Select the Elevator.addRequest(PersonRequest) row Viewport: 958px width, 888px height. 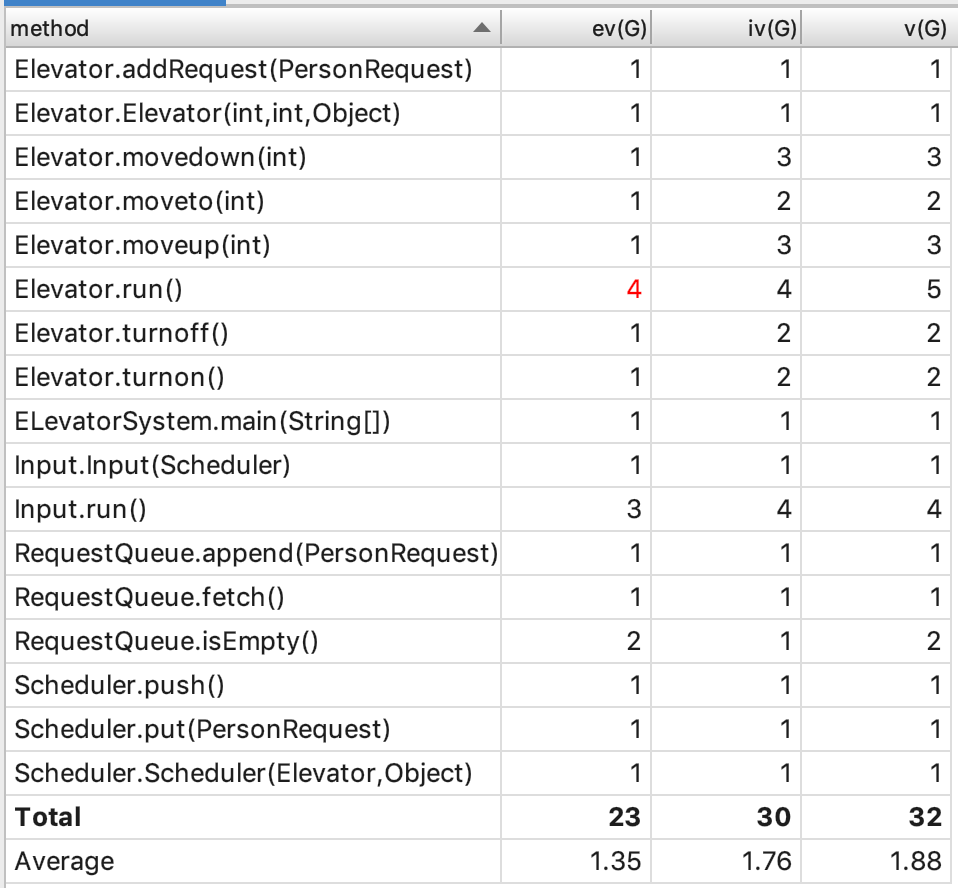(243, 71)
